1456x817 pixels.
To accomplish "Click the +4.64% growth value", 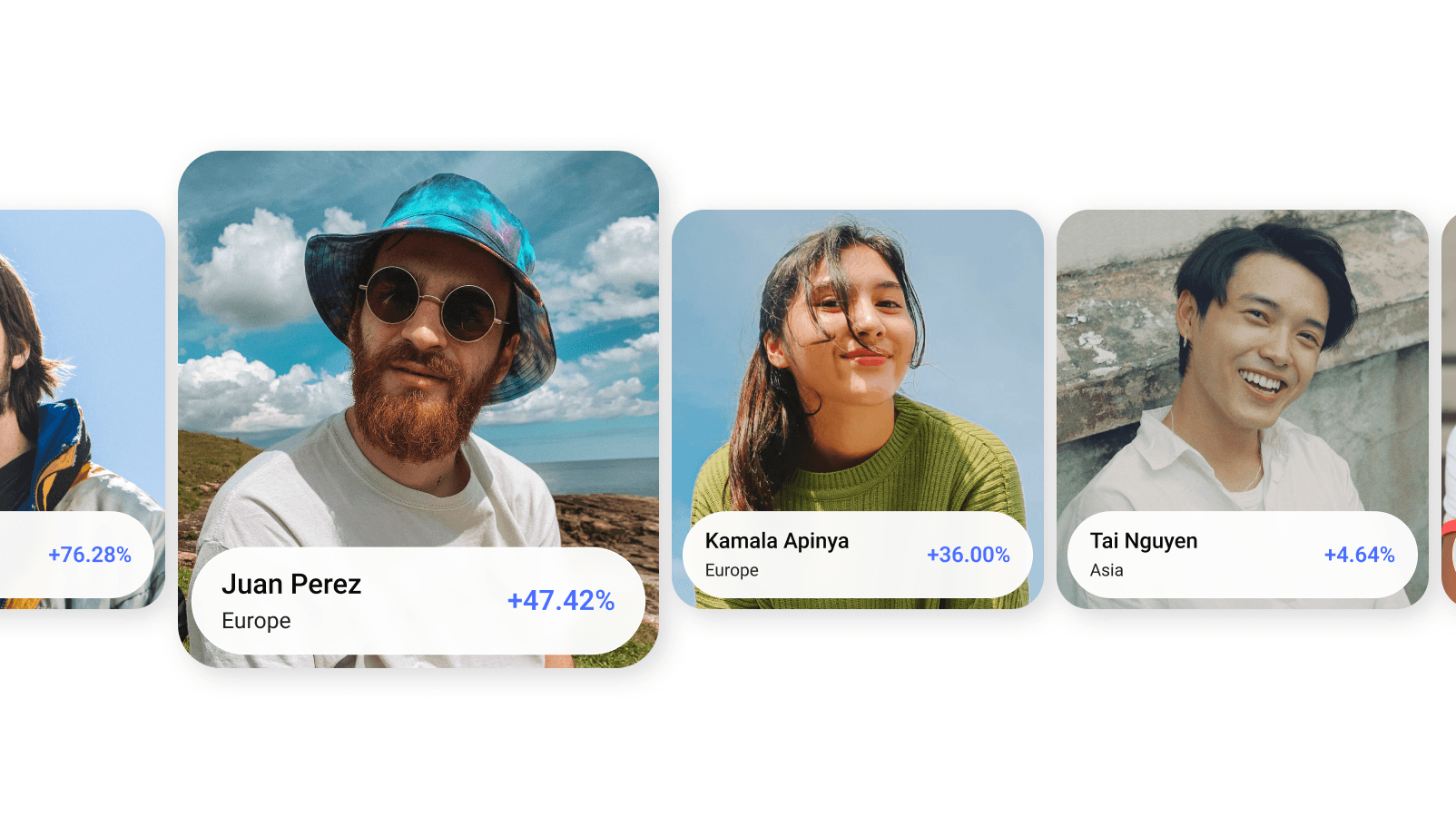I will [x=1360, y=555].
